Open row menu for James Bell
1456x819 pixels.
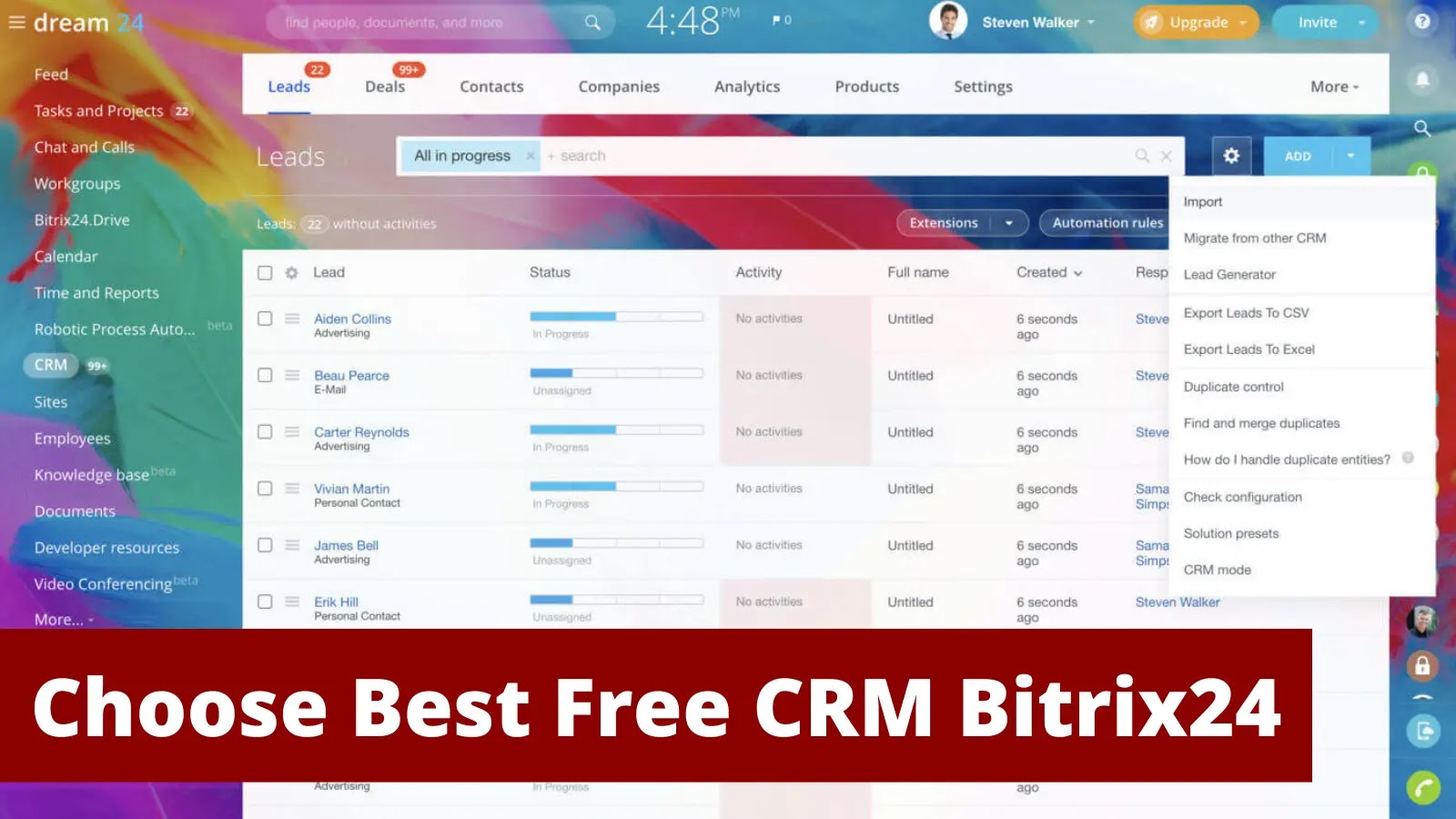pos(292,545)
